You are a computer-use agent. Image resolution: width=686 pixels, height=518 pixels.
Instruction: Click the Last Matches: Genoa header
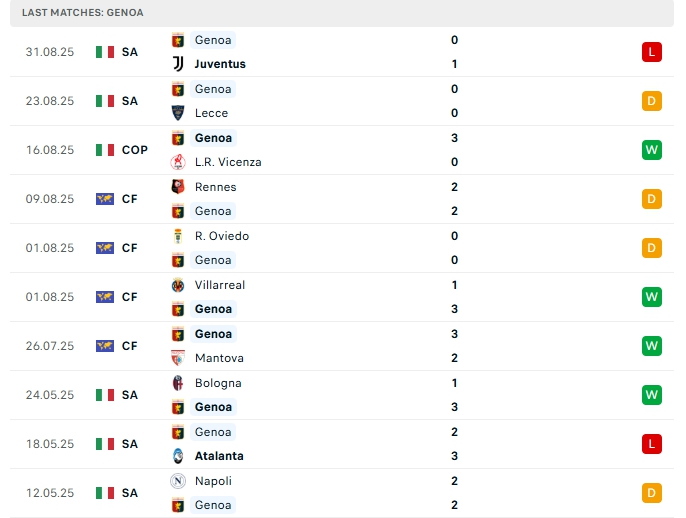(83, 13)
